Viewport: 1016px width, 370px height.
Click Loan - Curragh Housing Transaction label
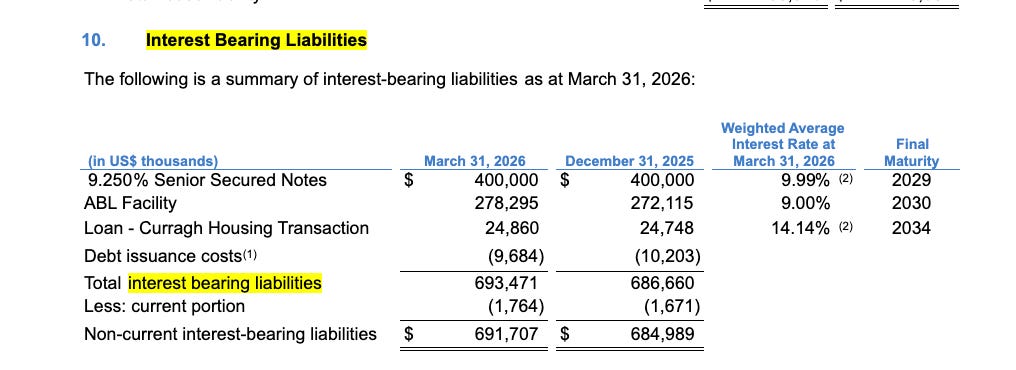pyautogui.click(x=226, y=228)
